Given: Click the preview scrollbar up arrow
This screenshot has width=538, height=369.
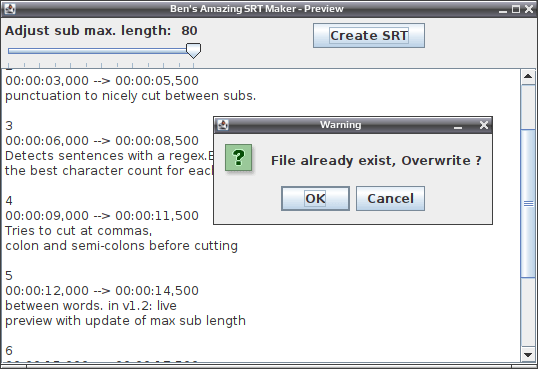Looking at the screenshot, I should click(x=528, y=77).
